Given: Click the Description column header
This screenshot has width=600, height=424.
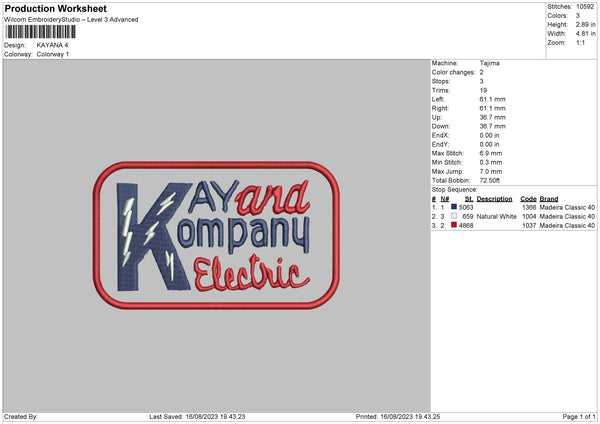Looking at the screenshot, I should [494, 198].
